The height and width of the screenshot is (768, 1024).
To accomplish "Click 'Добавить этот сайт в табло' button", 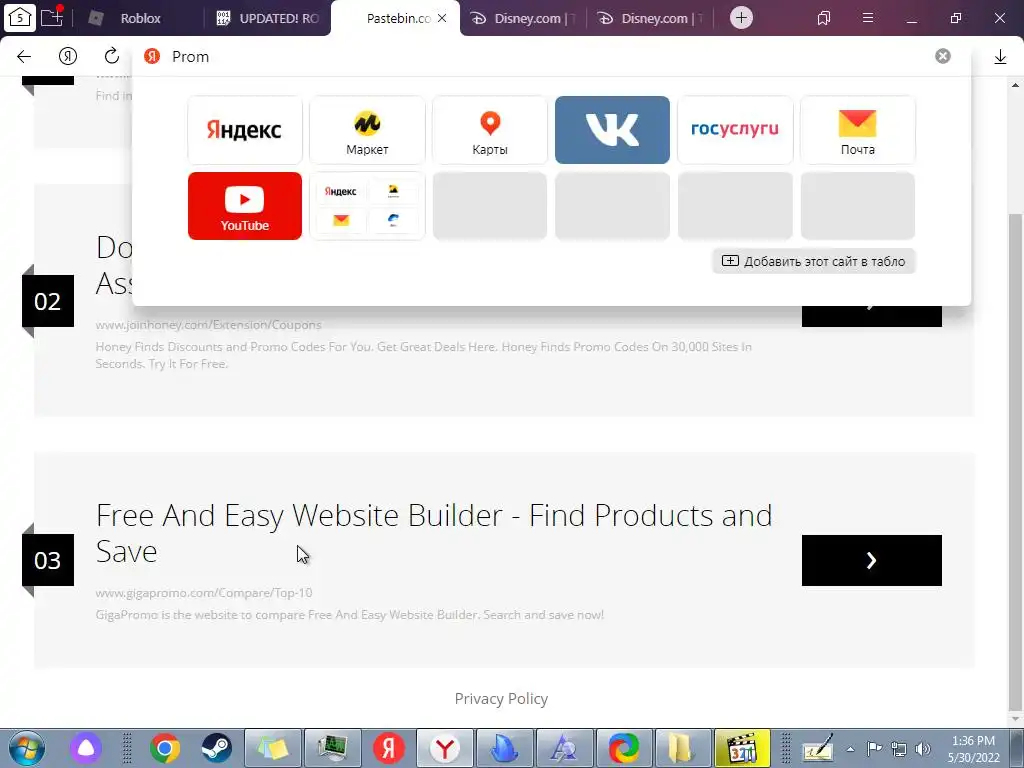I will 814,261.
